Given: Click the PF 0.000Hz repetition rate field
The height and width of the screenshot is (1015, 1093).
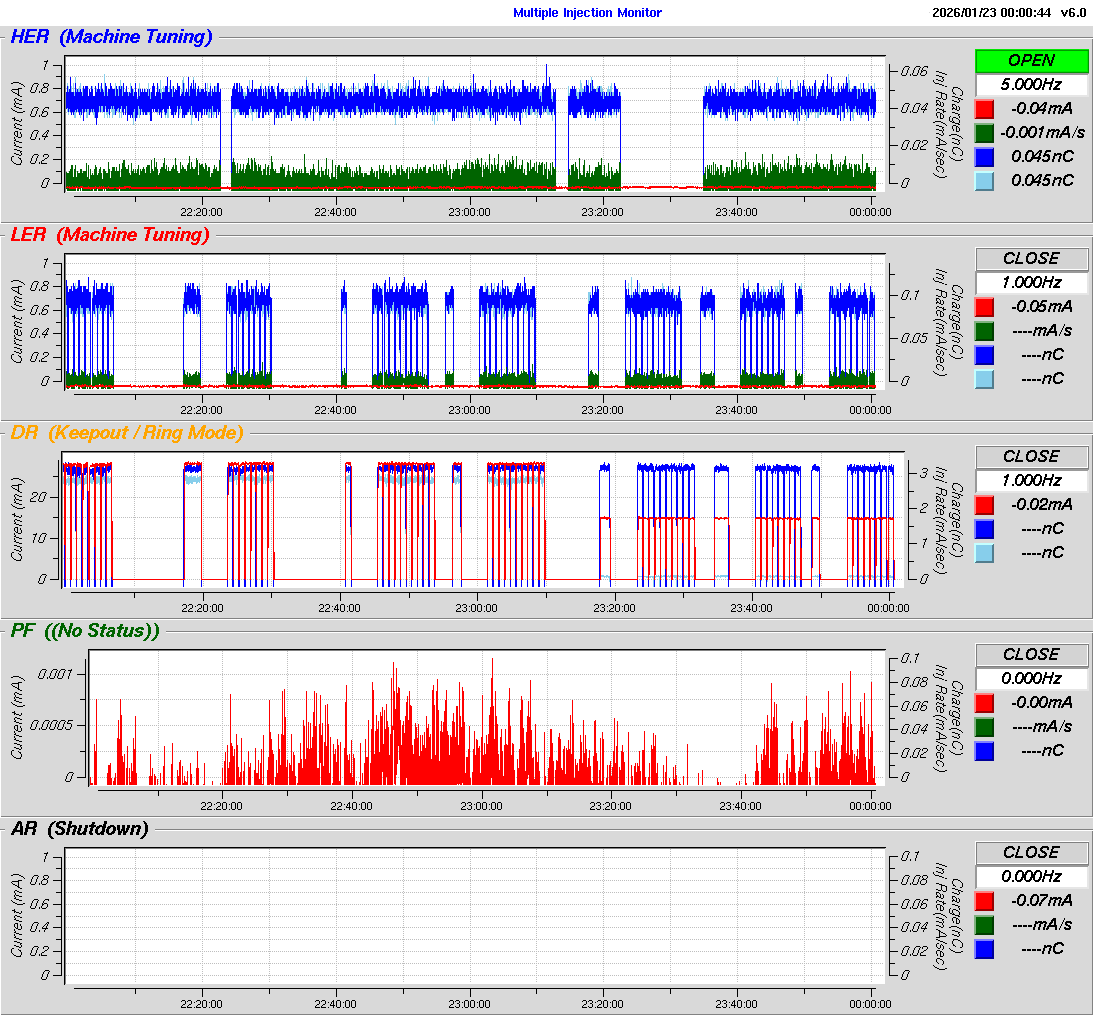Looking at the screenshot, I should point(1031,679).
